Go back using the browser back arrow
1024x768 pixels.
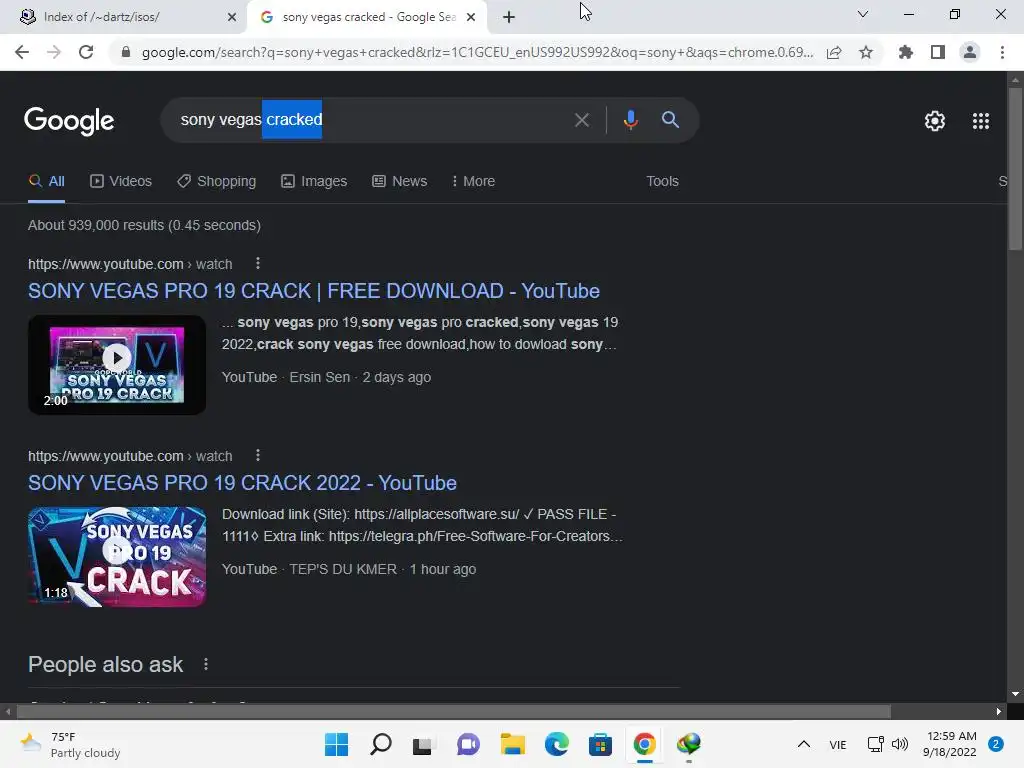[22, 52]
